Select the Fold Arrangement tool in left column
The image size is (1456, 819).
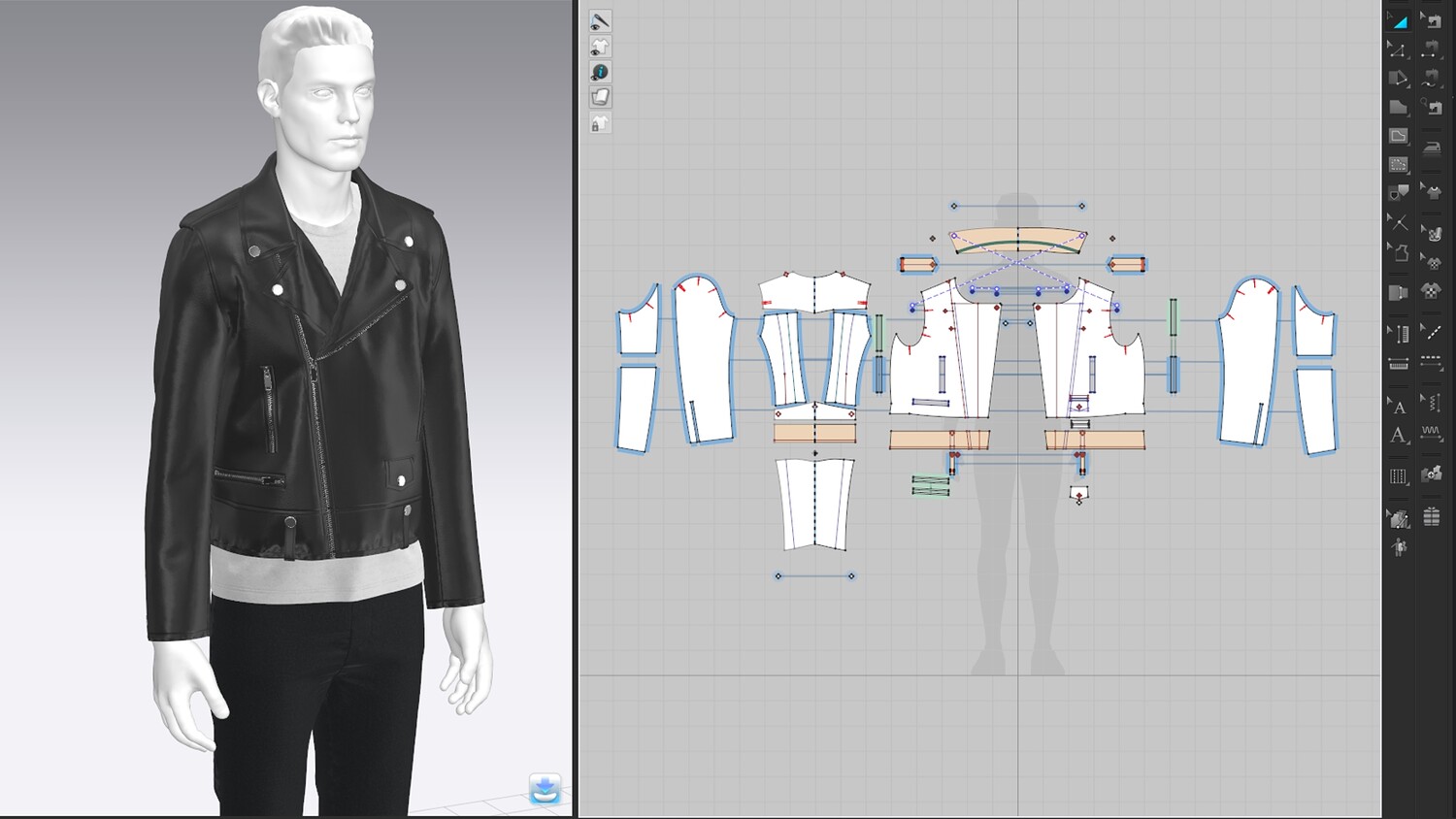tap(1398, 292)
